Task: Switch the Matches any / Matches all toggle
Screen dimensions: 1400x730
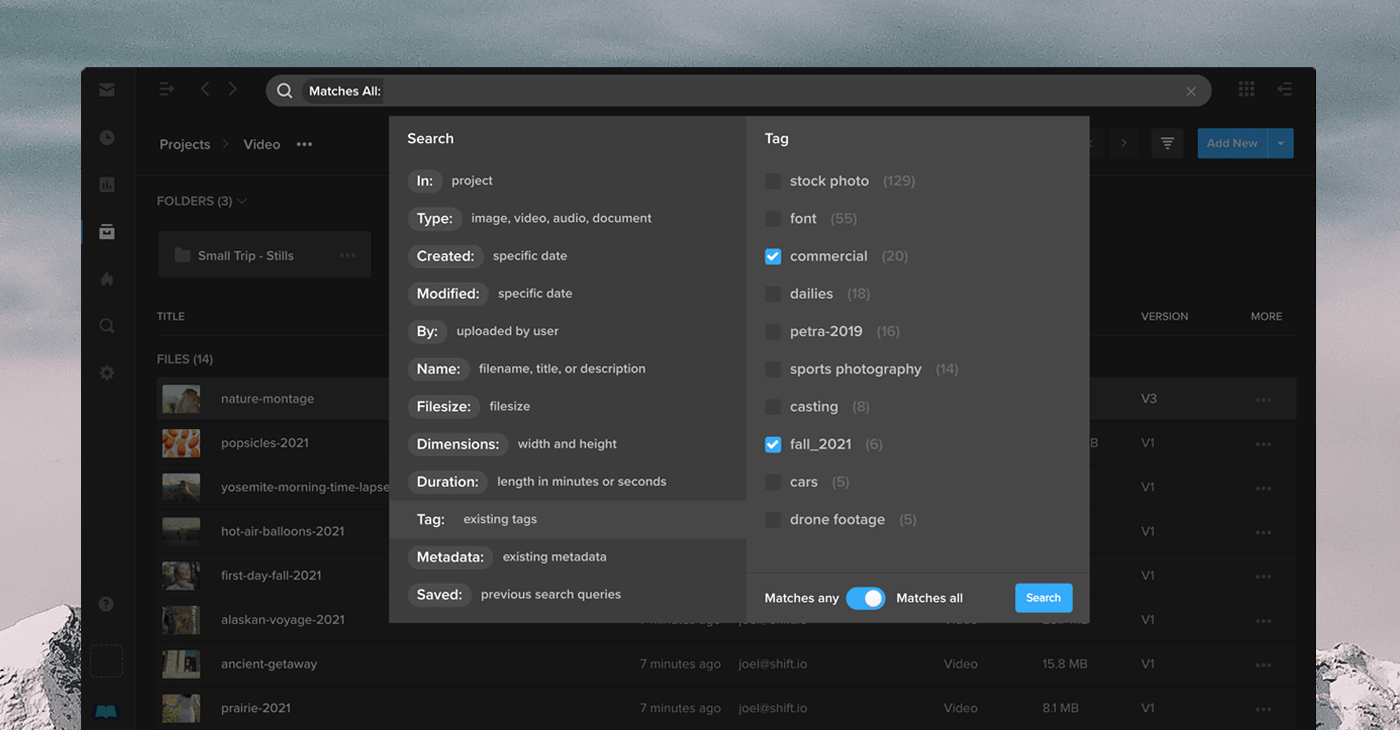Action: (x=866, y=598)
